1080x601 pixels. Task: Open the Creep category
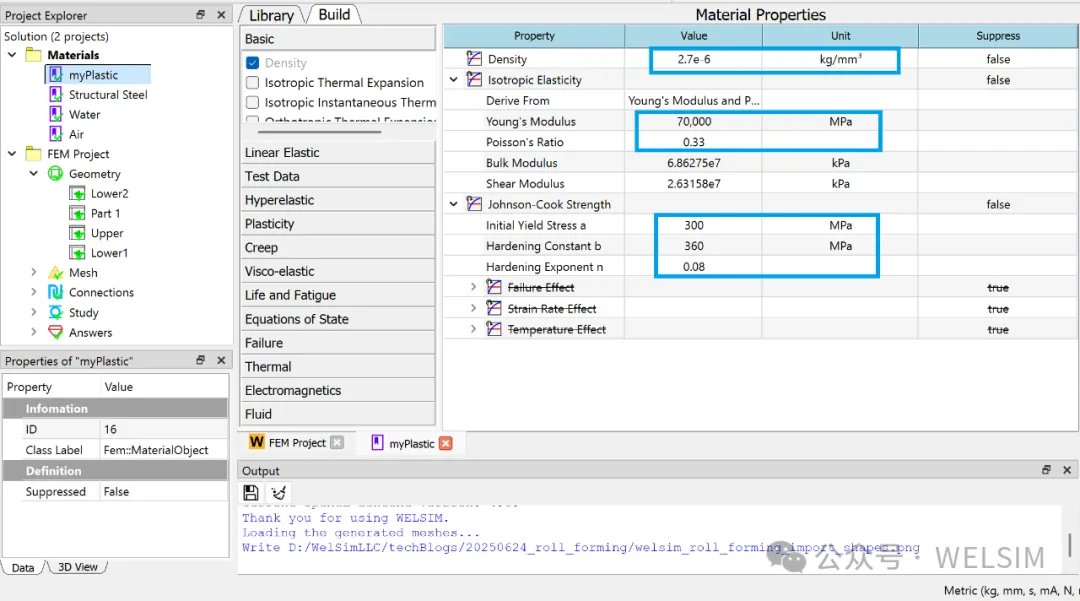pos(338,247)
